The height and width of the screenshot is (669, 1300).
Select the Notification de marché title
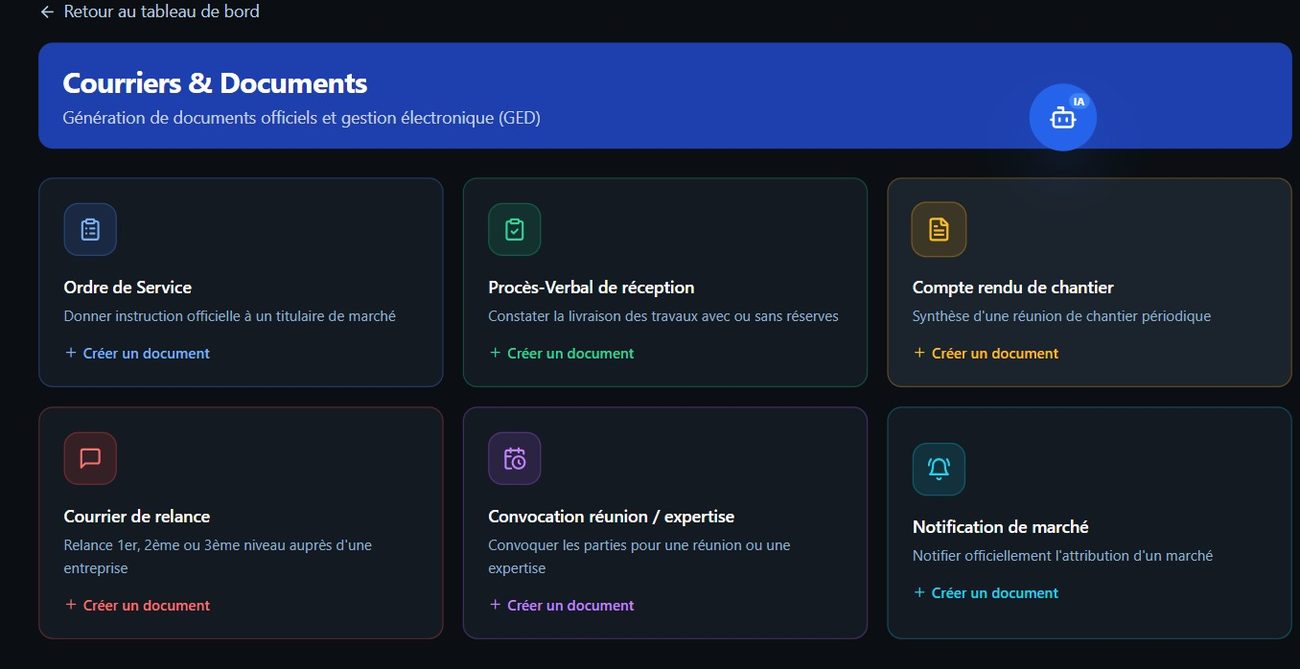coord(1001,527)
